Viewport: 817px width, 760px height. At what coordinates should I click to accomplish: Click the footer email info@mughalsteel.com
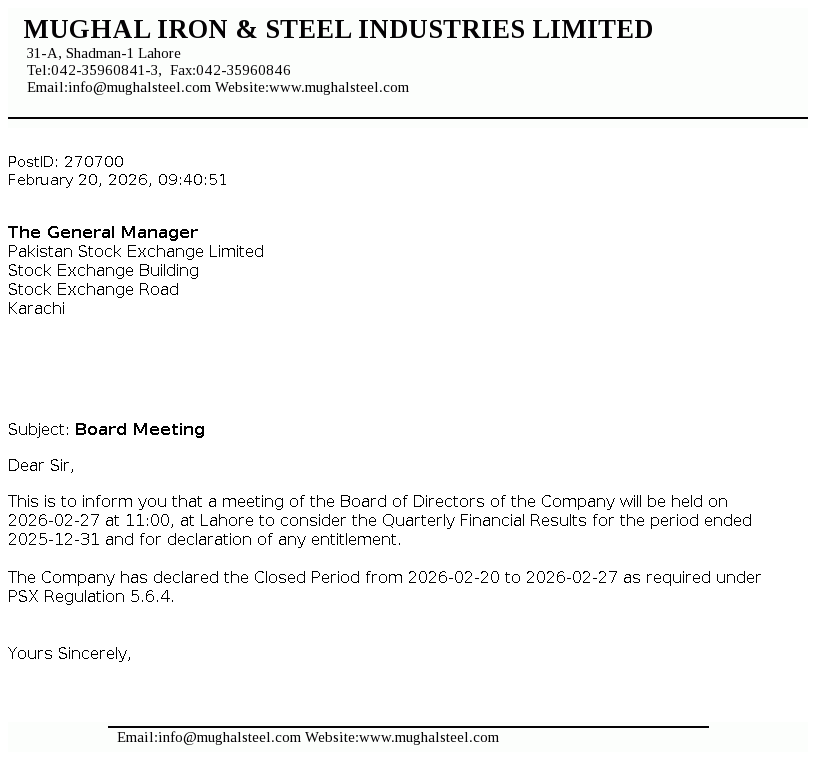(229, 737)
